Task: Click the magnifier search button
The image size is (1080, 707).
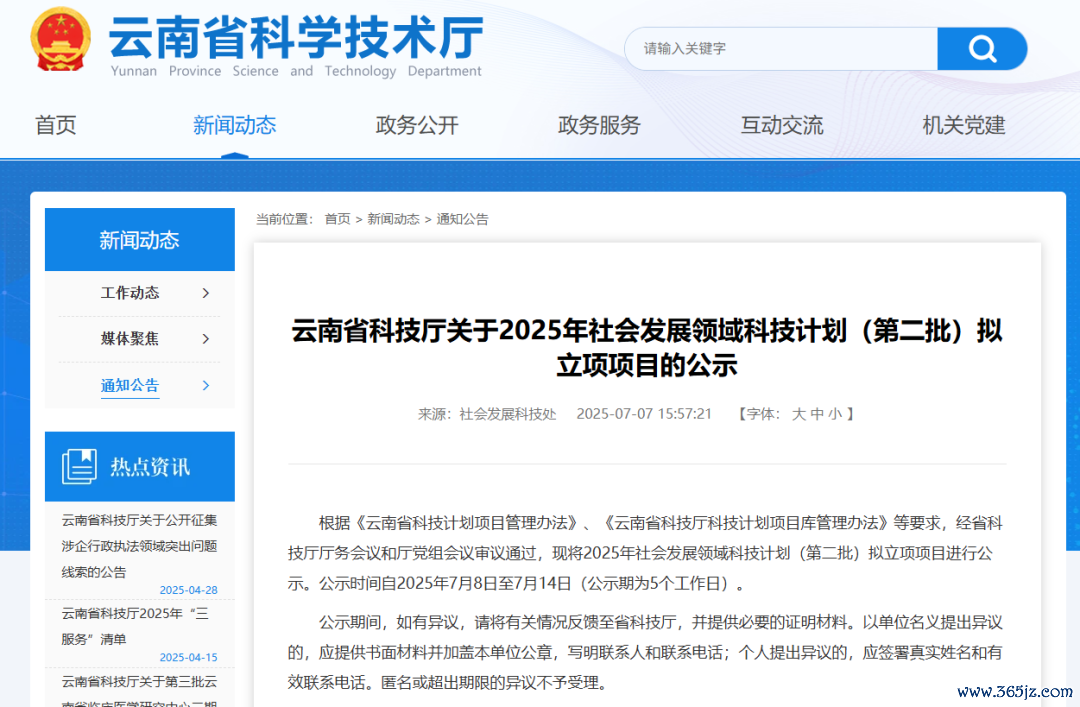Action: tap(982, 49)
